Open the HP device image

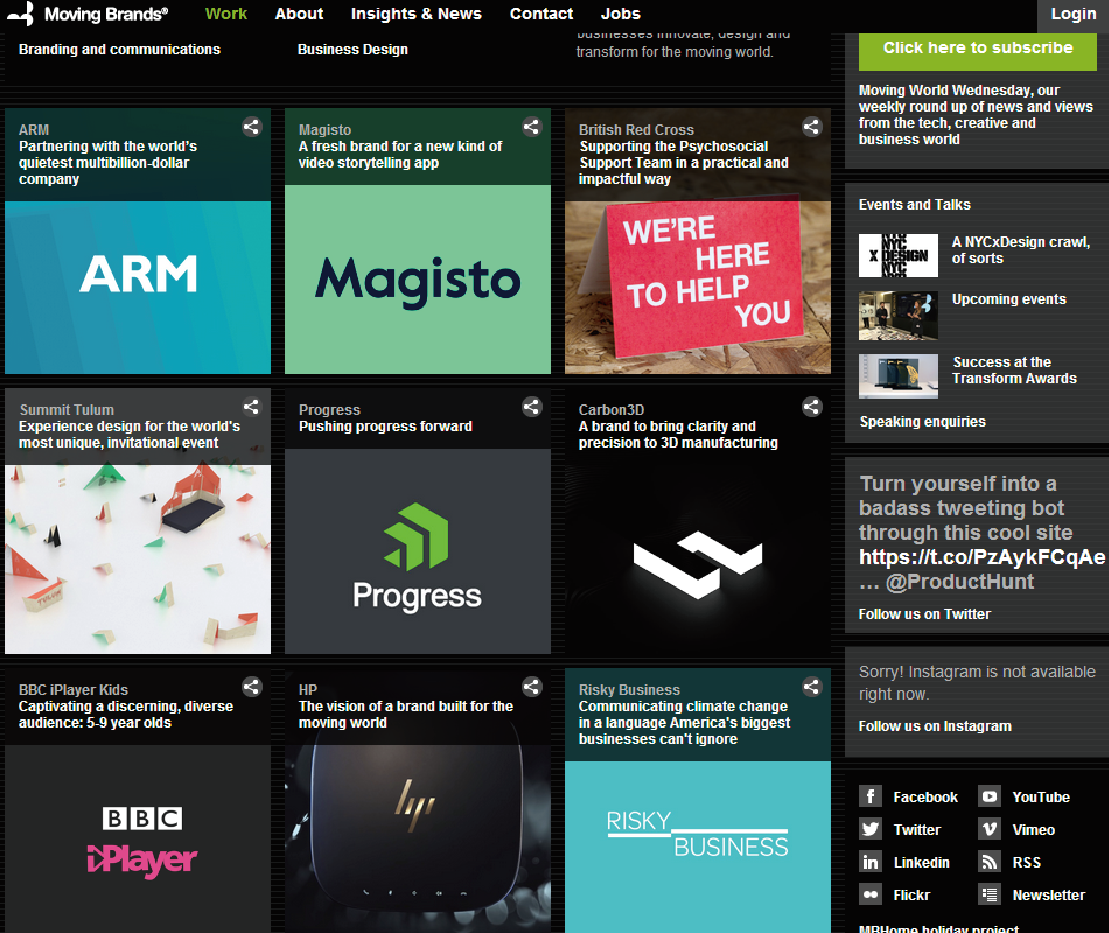tap(418, 839)
